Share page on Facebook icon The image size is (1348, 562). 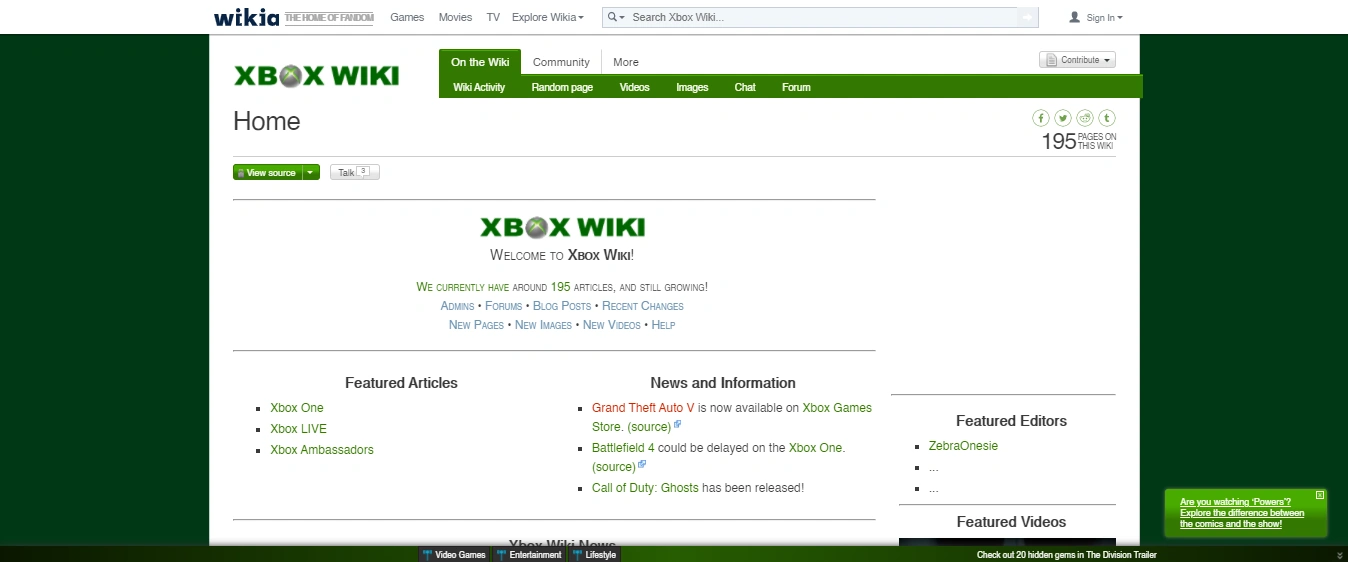tap(1041, 118)
